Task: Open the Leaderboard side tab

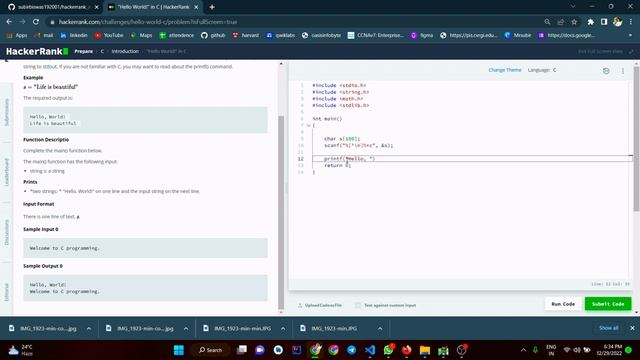Action: coord(7,172)
